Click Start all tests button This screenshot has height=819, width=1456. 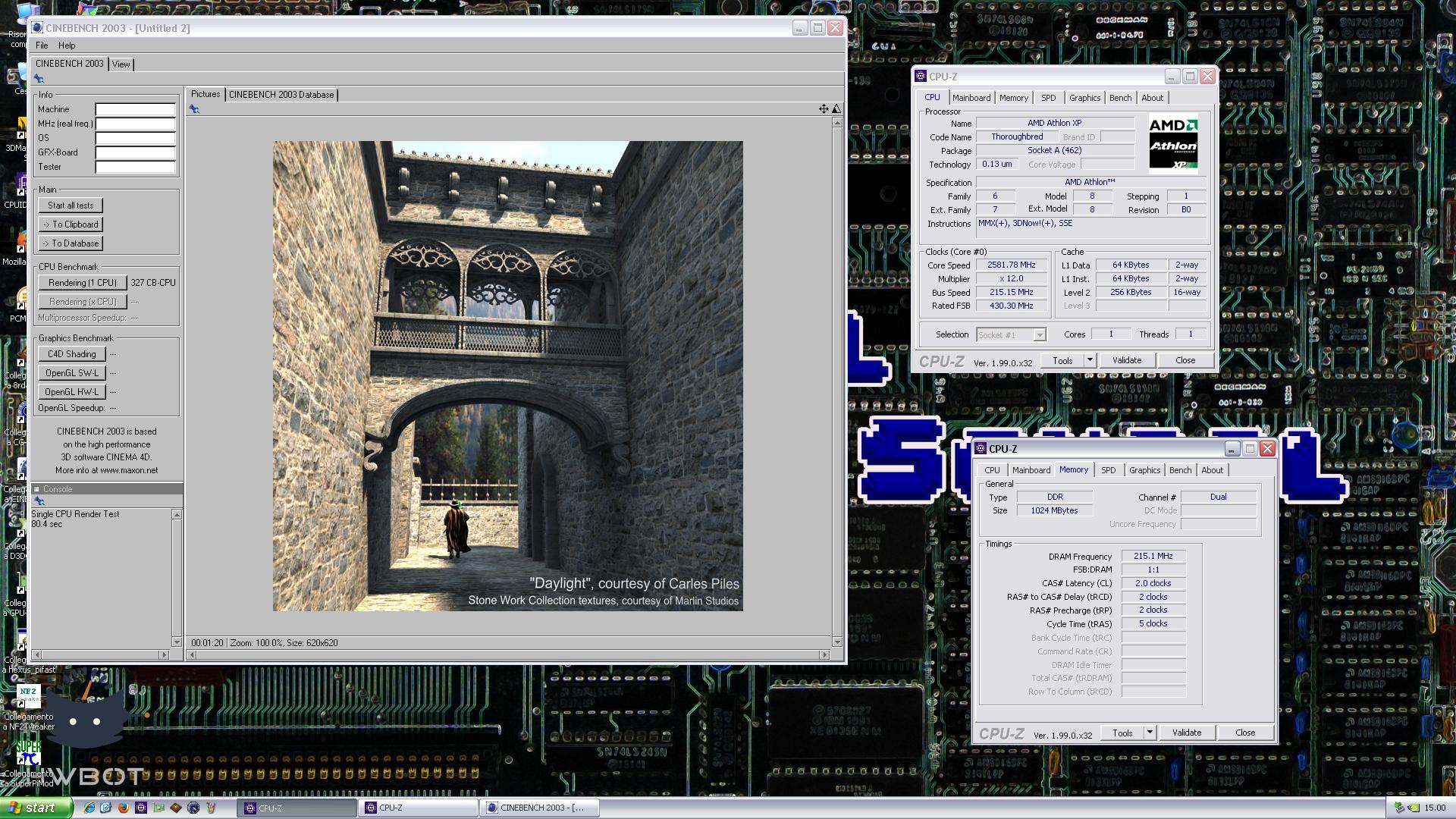tap(71, 206)
